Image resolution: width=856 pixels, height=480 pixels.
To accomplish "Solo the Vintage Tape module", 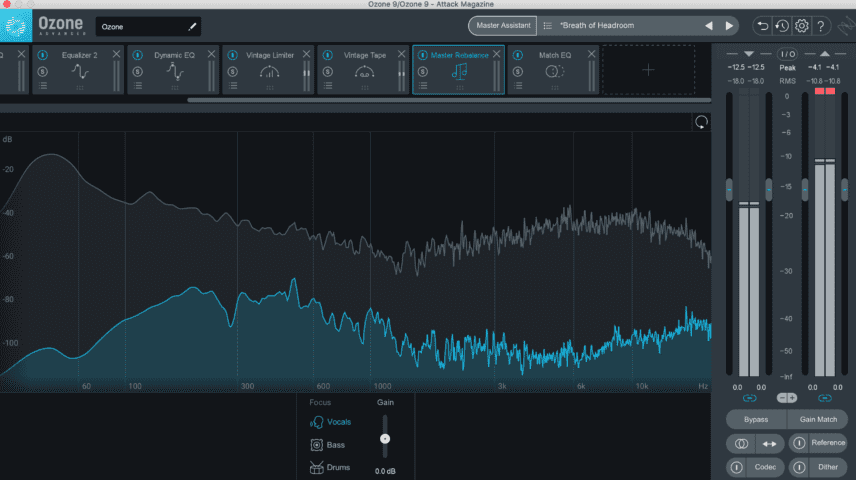I will click(x=328, y=72).
